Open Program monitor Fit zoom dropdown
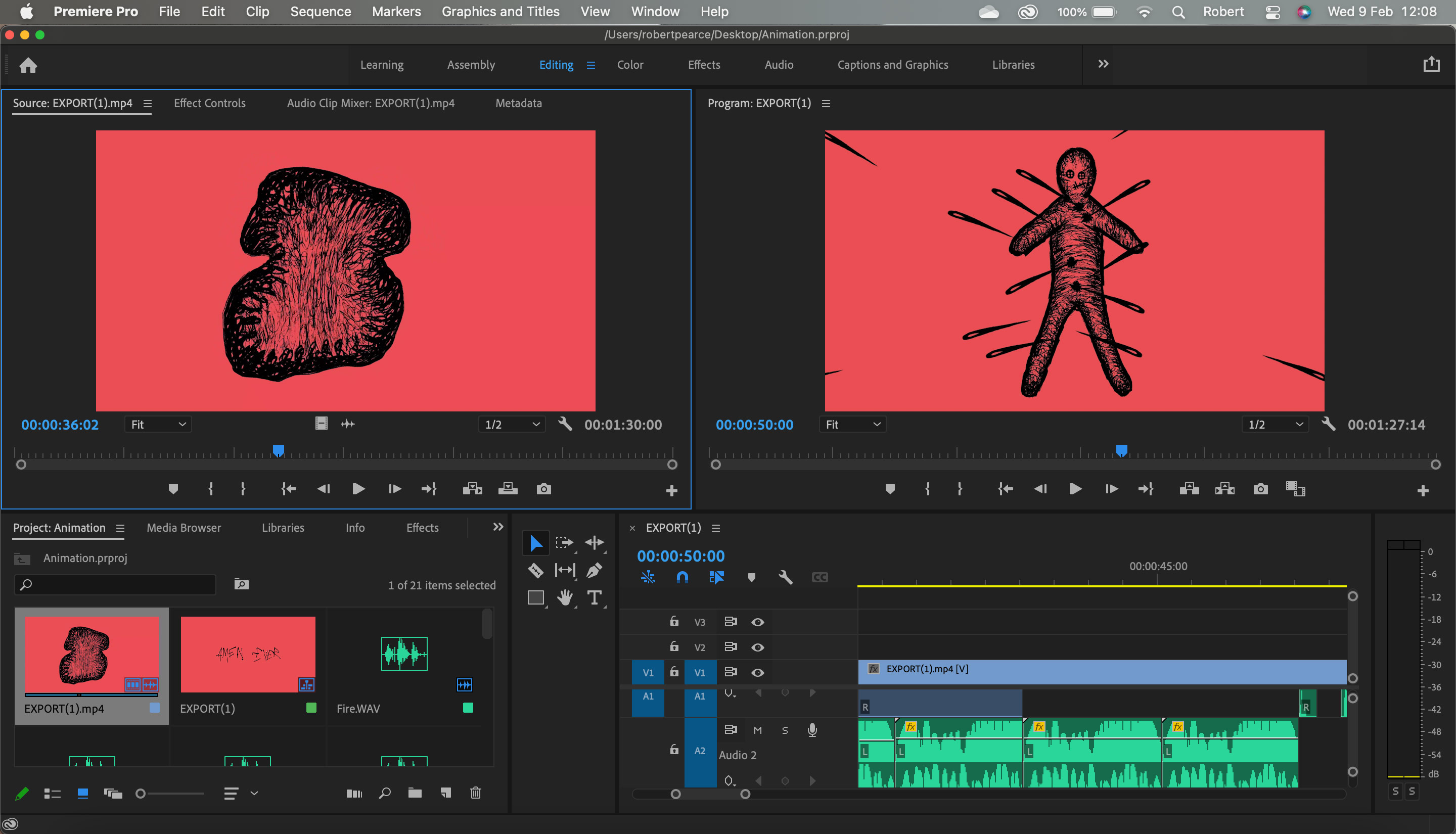 [x=852, y=425]
